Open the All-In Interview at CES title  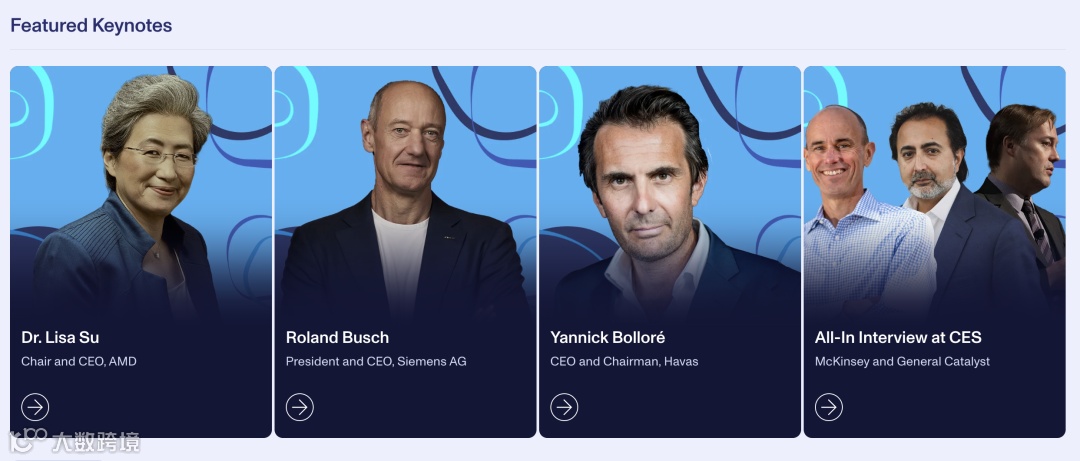coord(898,338)
